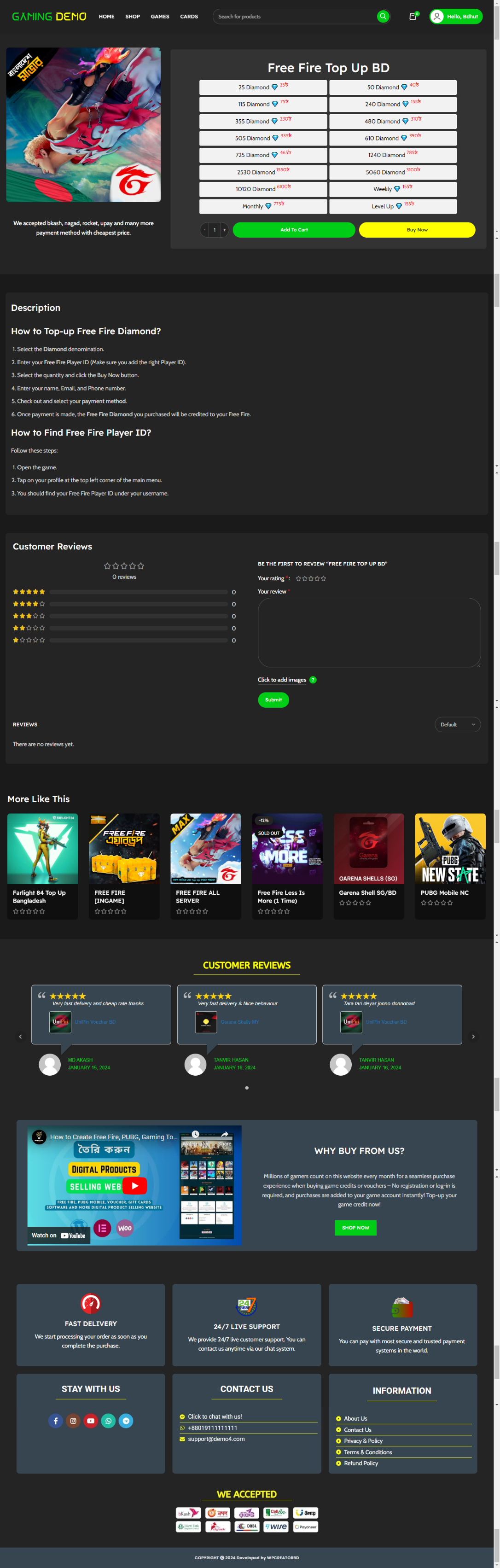Open the Facebook social icon
500x1568 pixels.
pos(55,1421)
